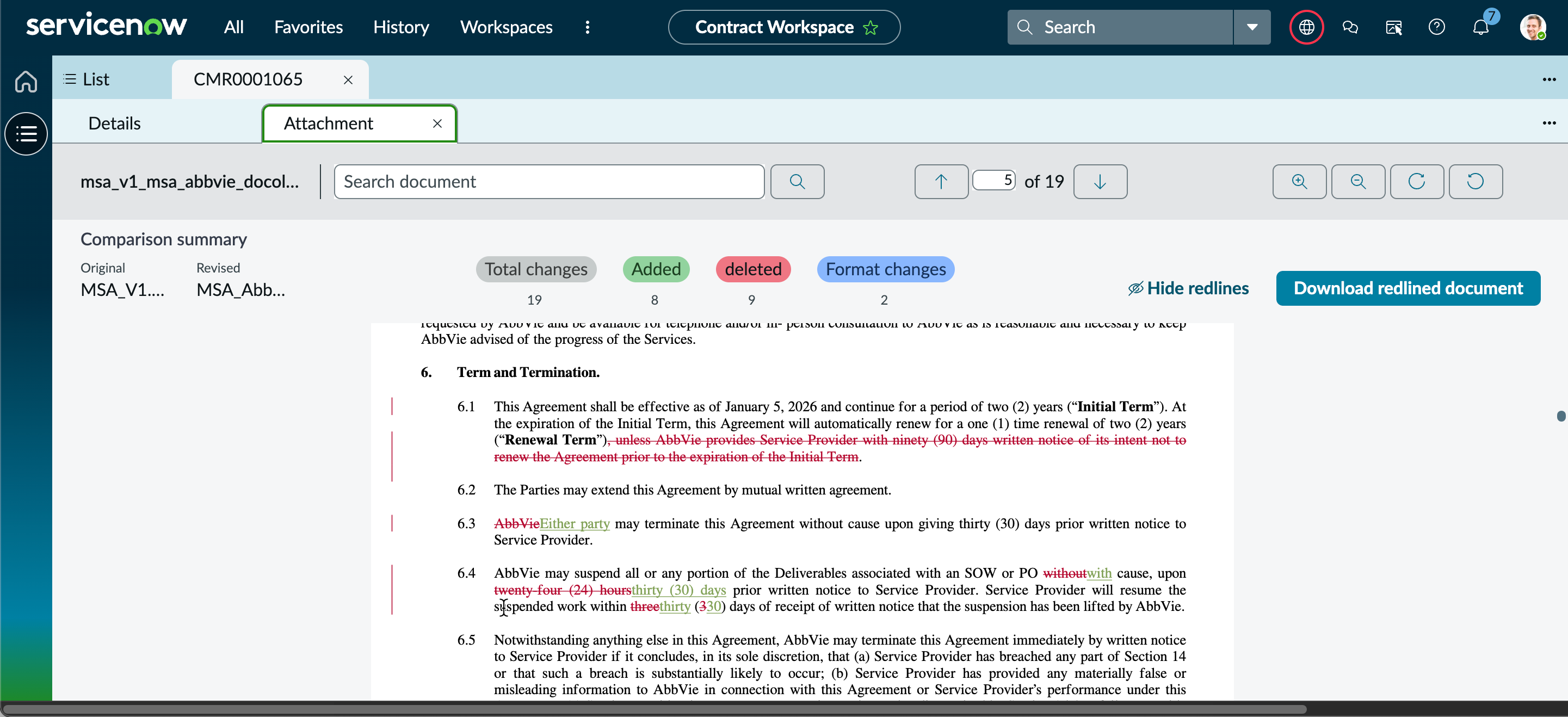This screenshot has width=1568, height=717.
Task: Open the user profile avatar
Action: pyautogui.click(x=1532, y=27)
